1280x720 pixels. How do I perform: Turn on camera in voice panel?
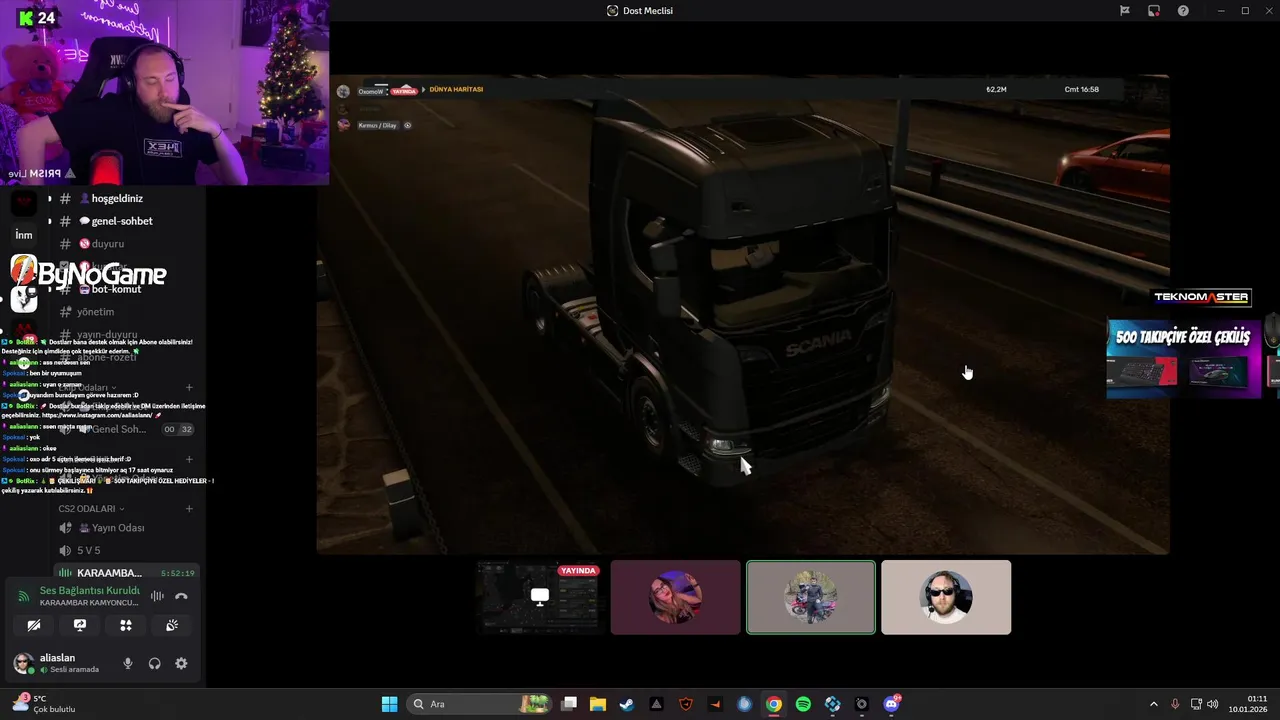[x=34, y=625]
